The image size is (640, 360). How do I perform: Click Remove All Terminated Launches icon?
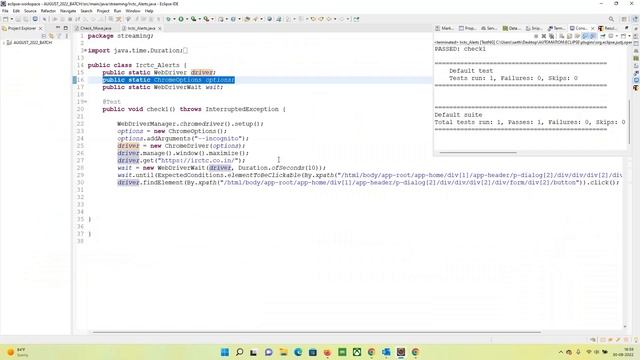[x=551, y=36]
